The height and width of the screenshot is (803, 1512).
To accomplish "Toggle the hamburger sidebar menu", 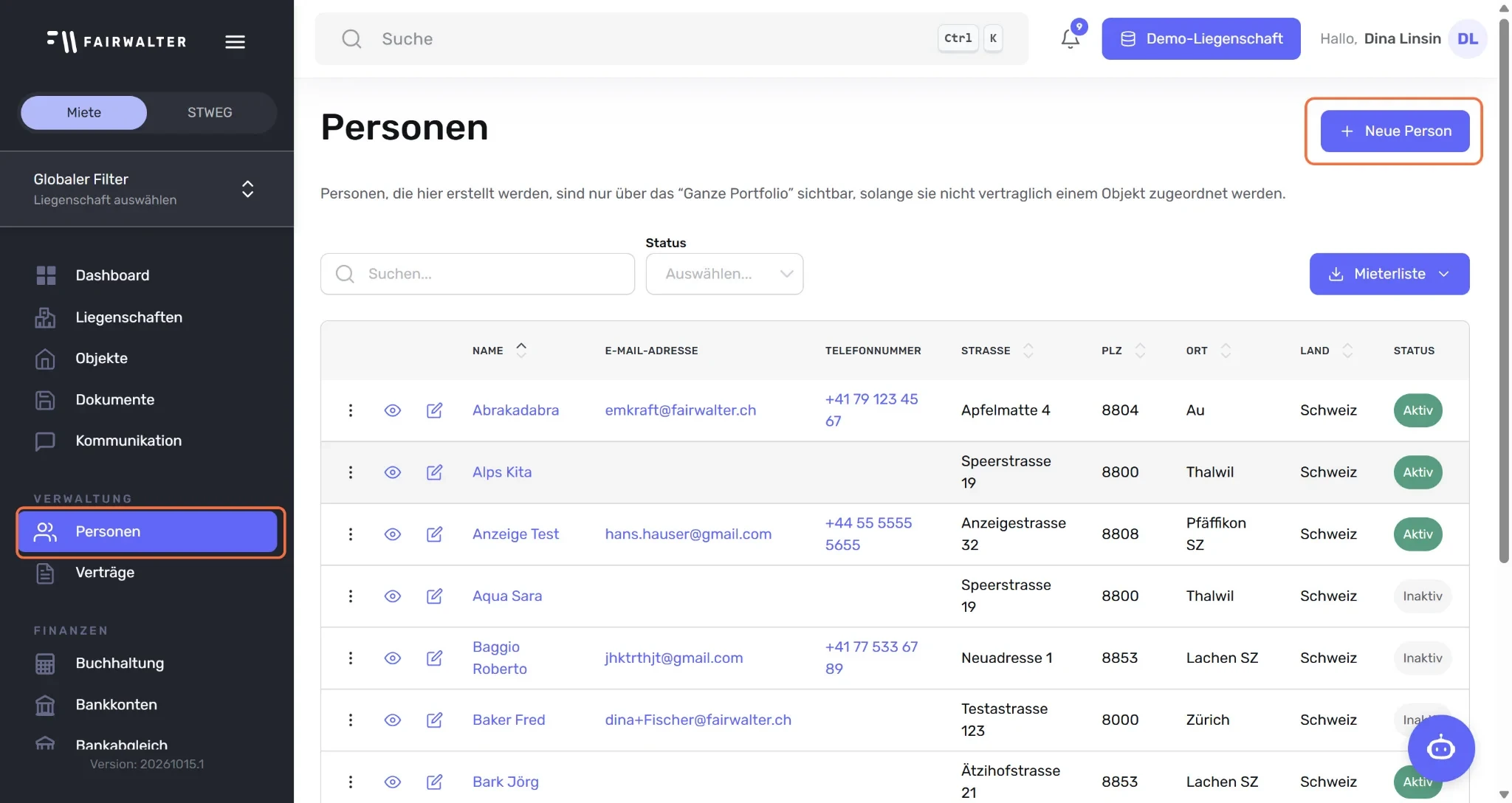I will point(235,42).
